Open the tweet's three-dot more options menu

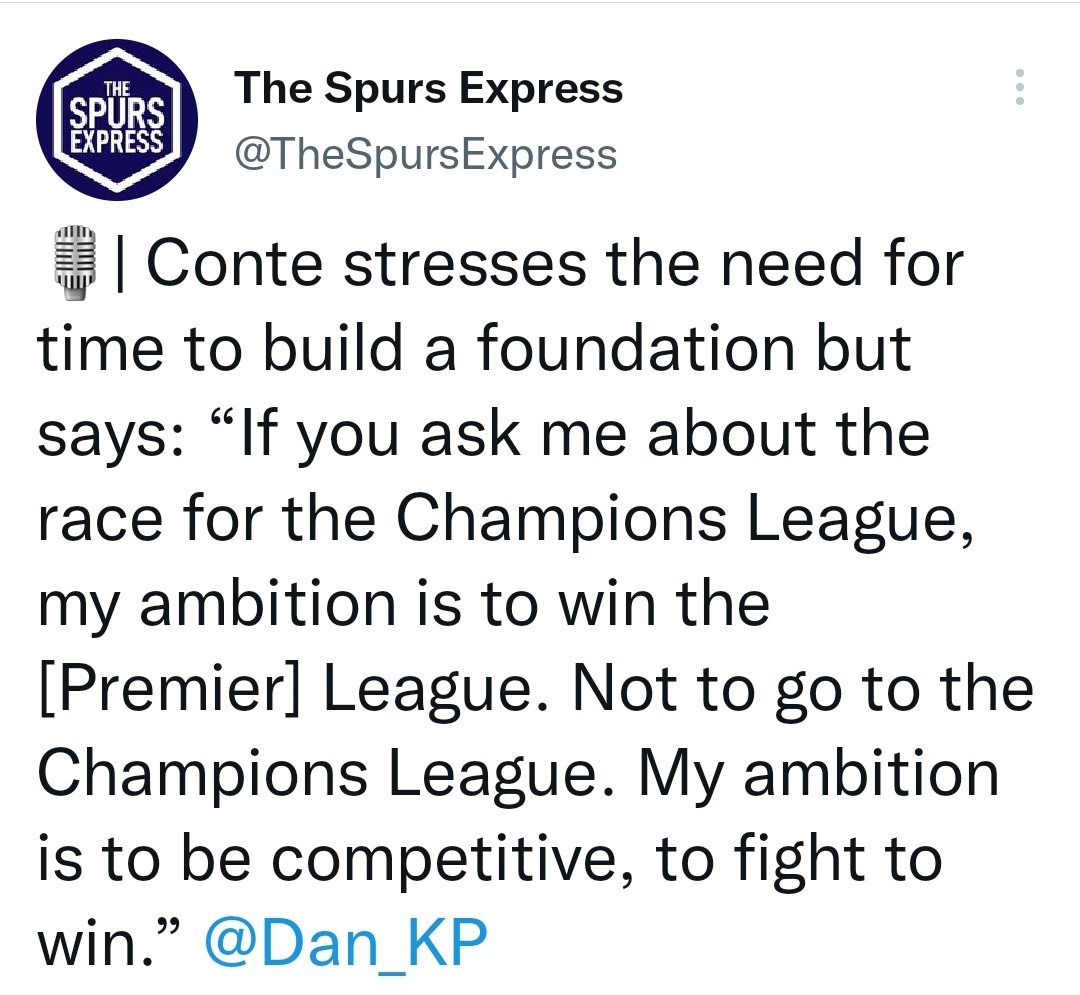point(1019,88)
